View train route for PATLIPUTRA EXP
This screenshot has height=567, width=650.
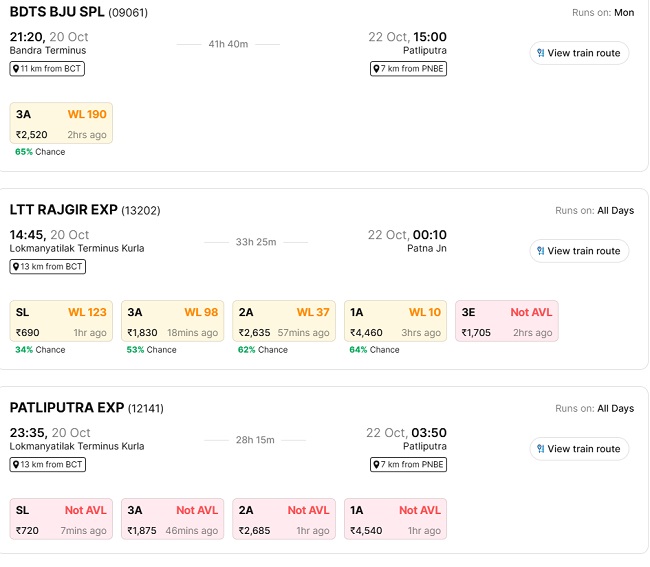[579, 449]
